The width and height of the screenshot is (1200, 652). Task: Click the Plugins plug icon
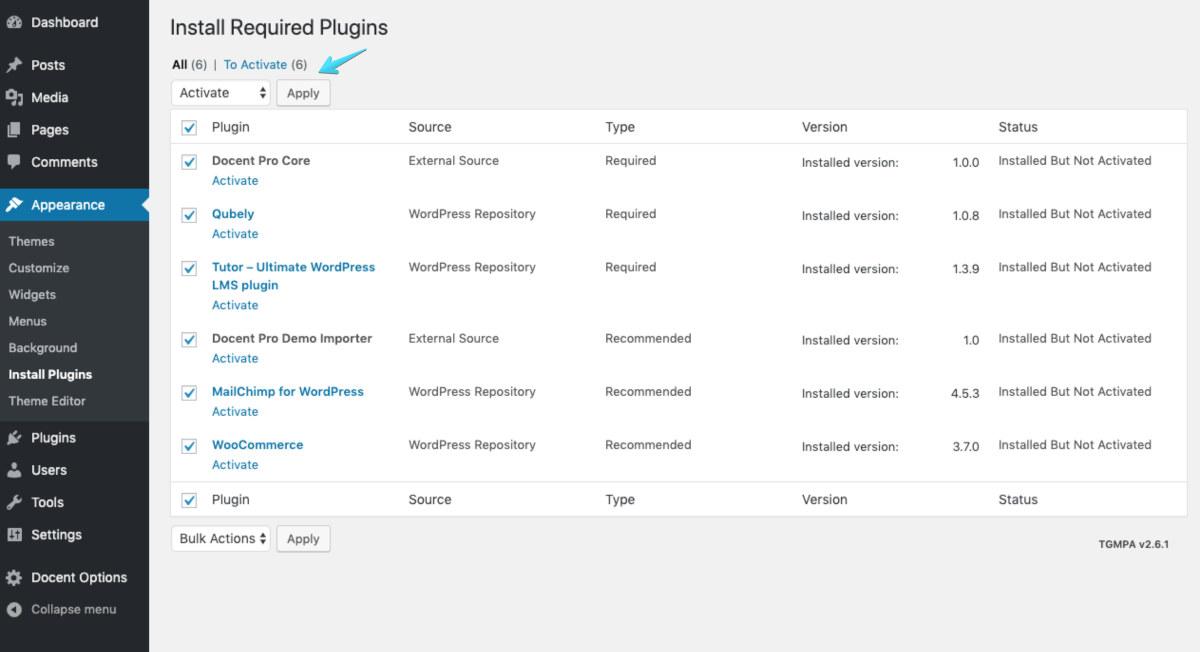[14, 438]
